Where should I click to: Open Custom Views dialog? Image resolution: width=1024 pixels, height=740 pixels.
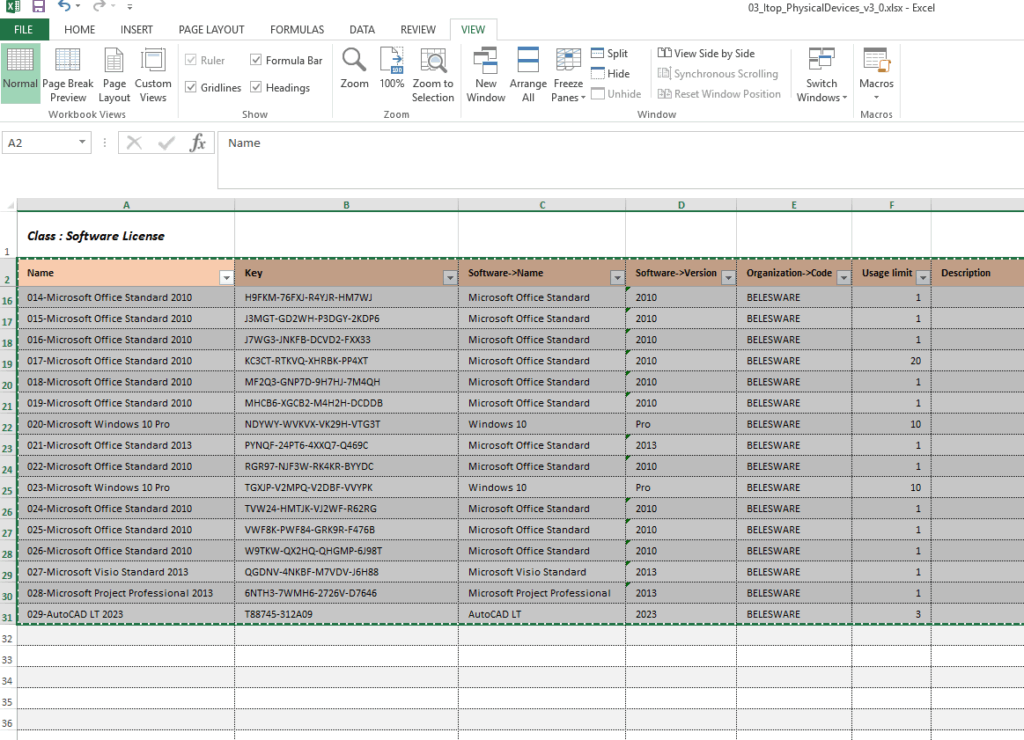coord(153,75)
